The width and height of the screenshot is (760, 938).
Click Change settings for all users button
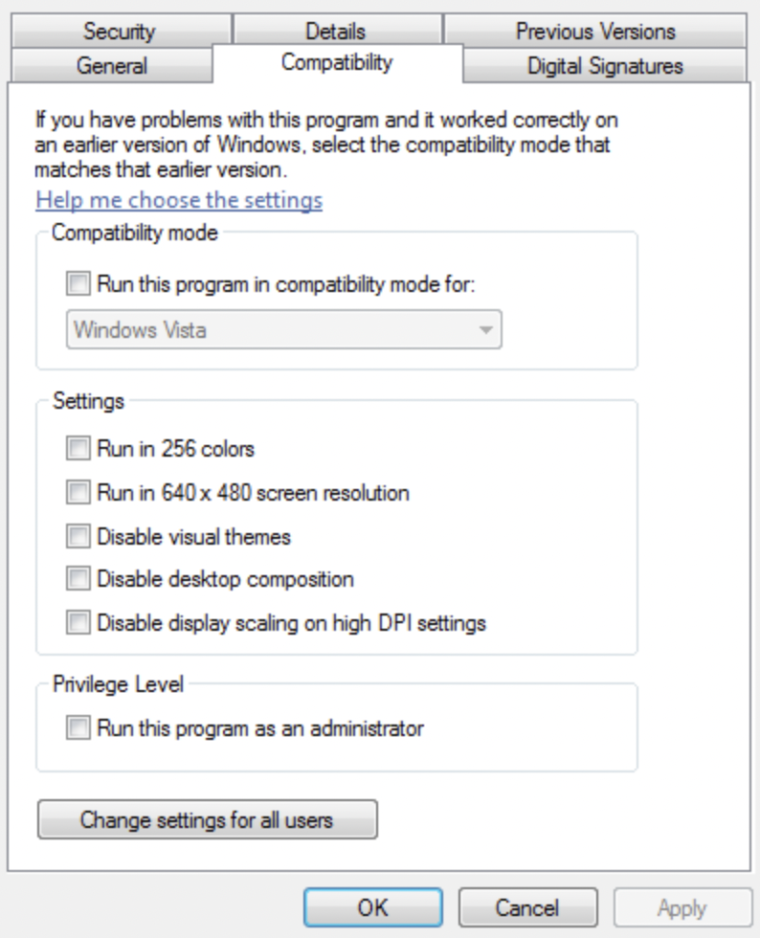click(x=207, y=821)
